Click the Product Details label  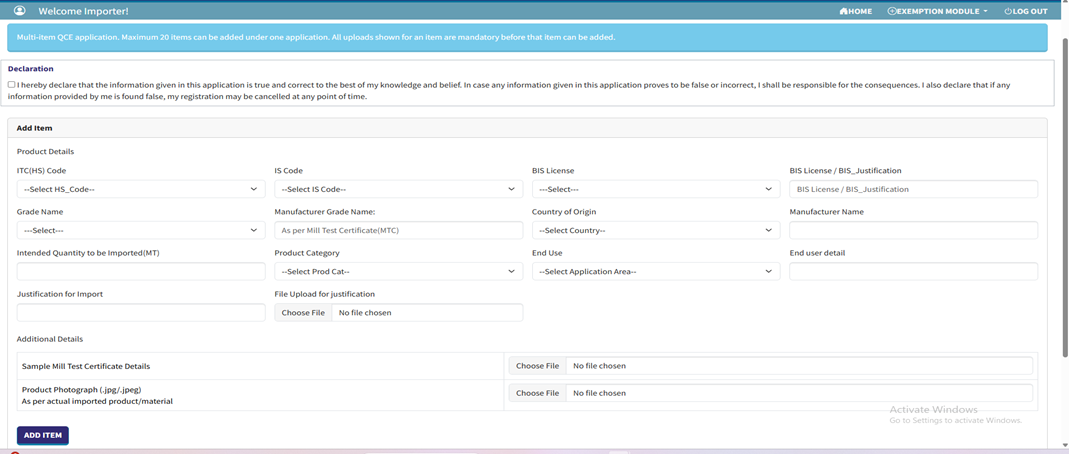[46, 151]
